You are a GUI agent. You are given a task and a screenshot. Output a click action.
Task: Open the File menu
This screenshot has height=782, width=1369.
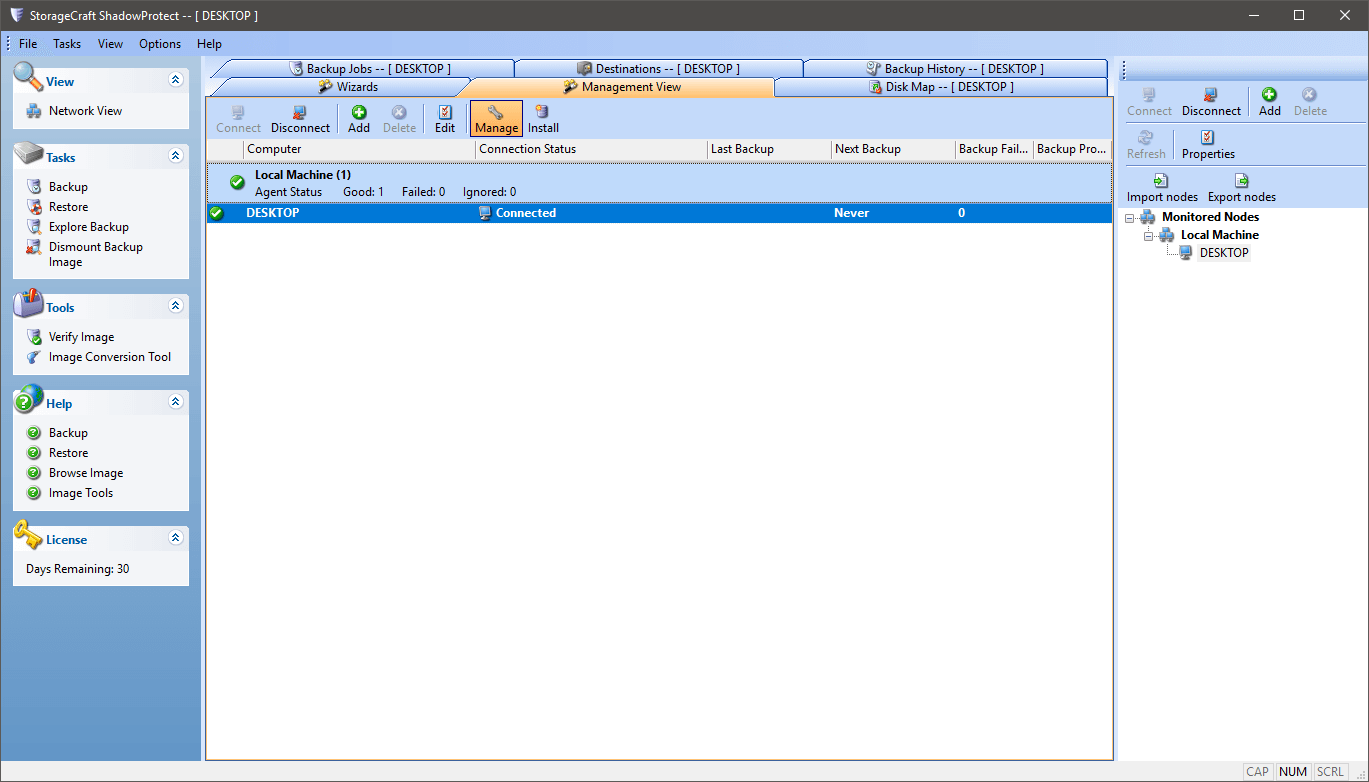click(28, 44)
